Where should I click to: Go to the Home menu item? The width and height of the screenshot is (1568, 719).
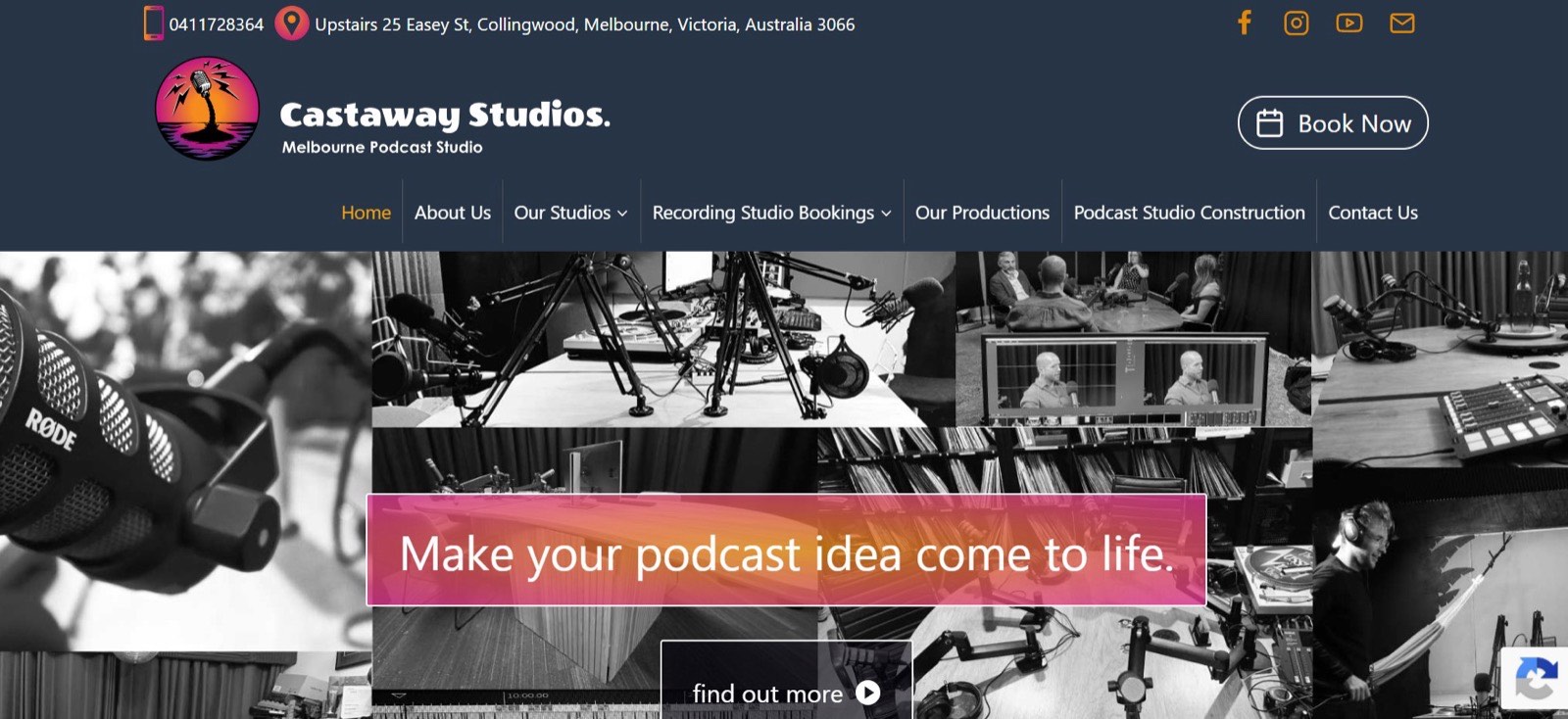click(x=366, y=213)
